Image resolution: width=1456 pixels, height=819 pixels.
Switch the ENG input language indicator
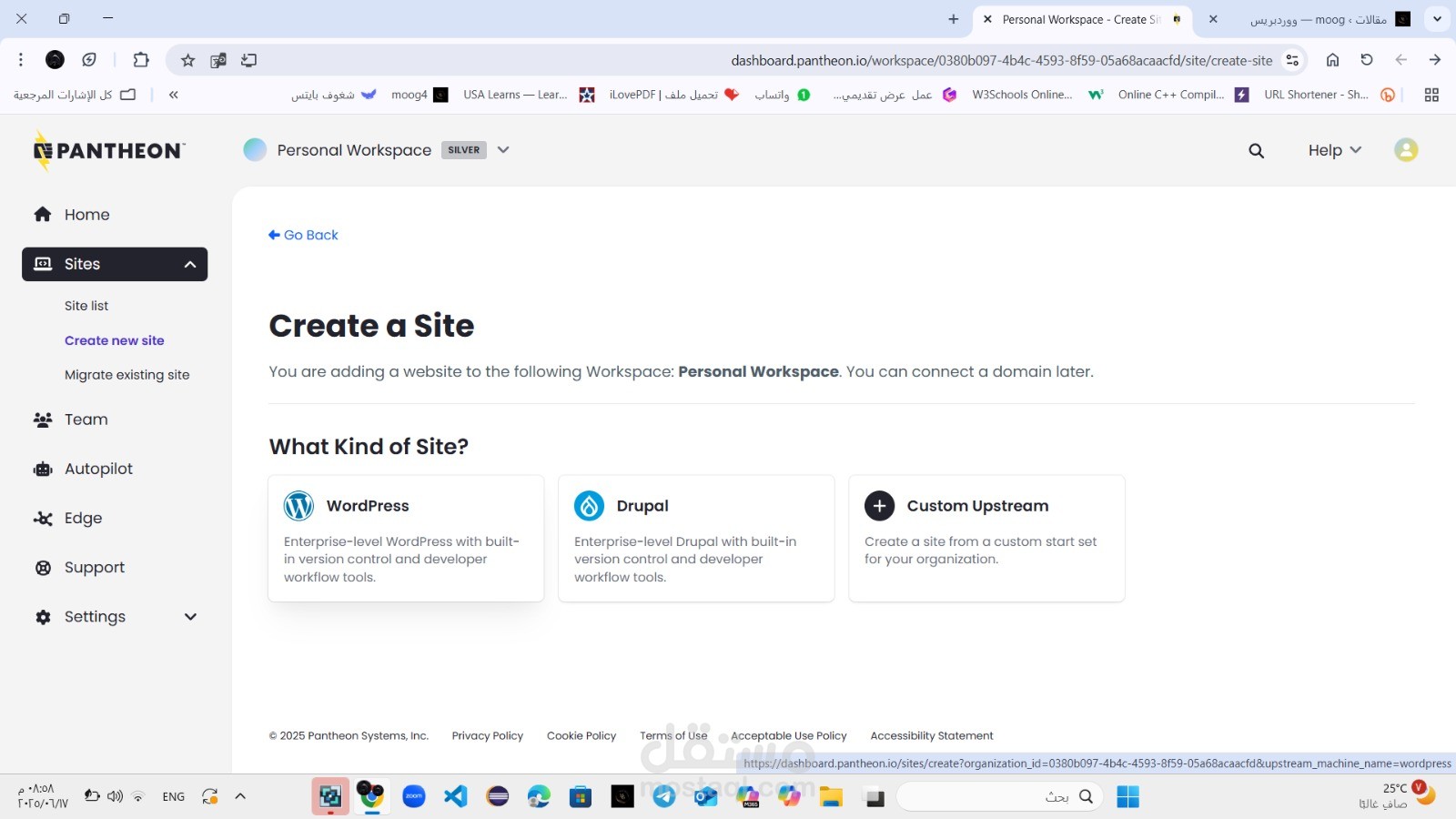pos(174,797)
